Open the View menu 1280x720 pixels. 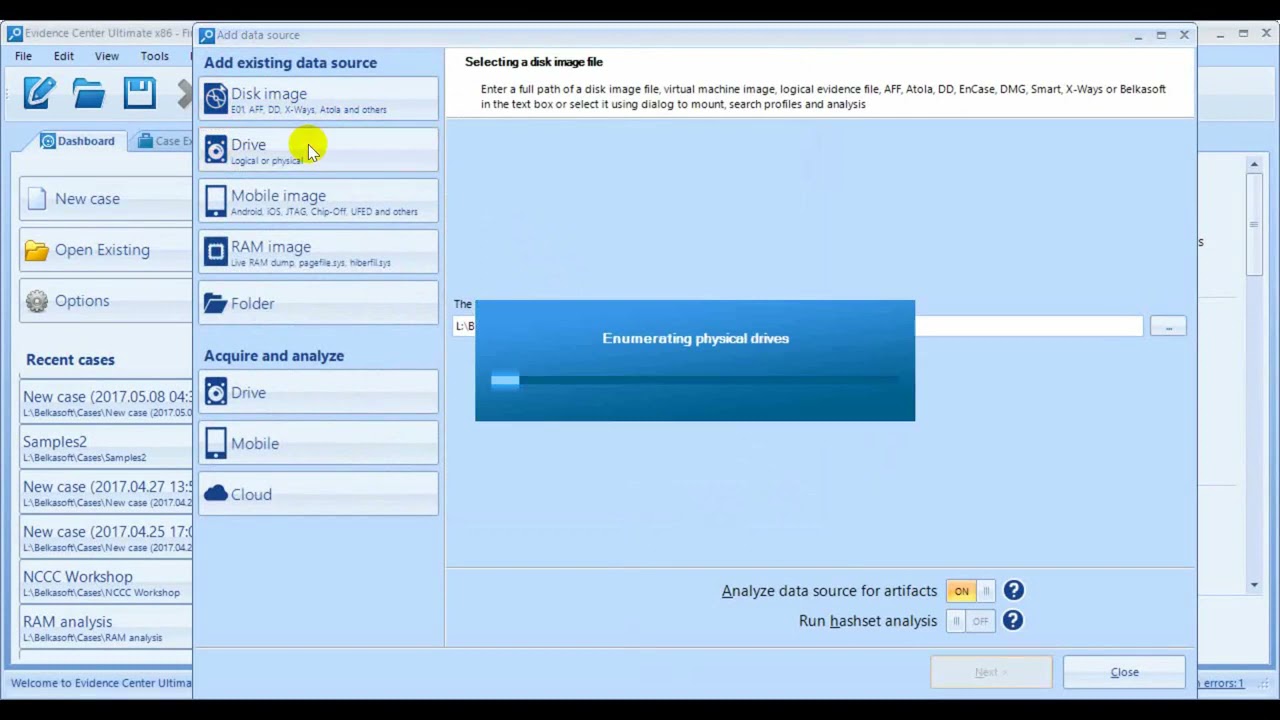(x=107, y=56)
